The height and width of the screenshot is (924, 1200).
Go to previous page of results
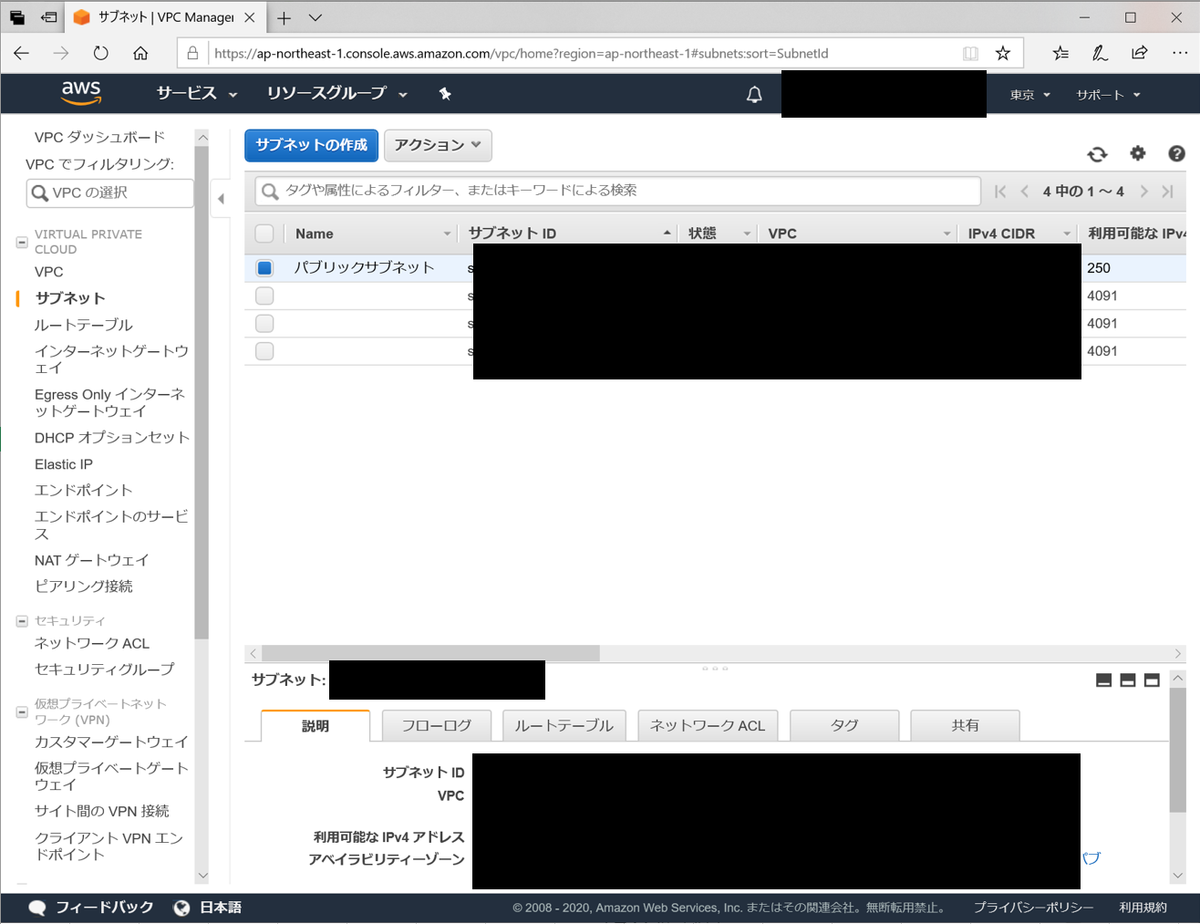[1024, 191]
